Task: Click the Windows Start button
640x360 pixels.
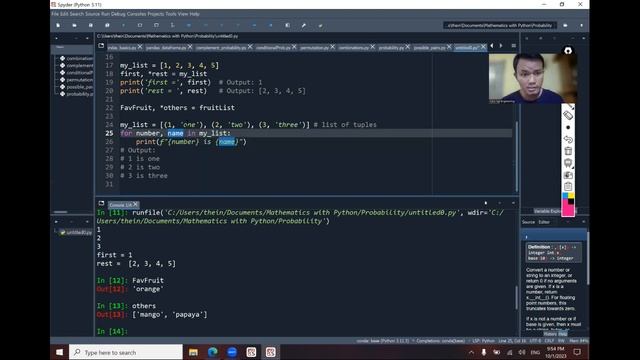Action: click(x=59, y=352)
